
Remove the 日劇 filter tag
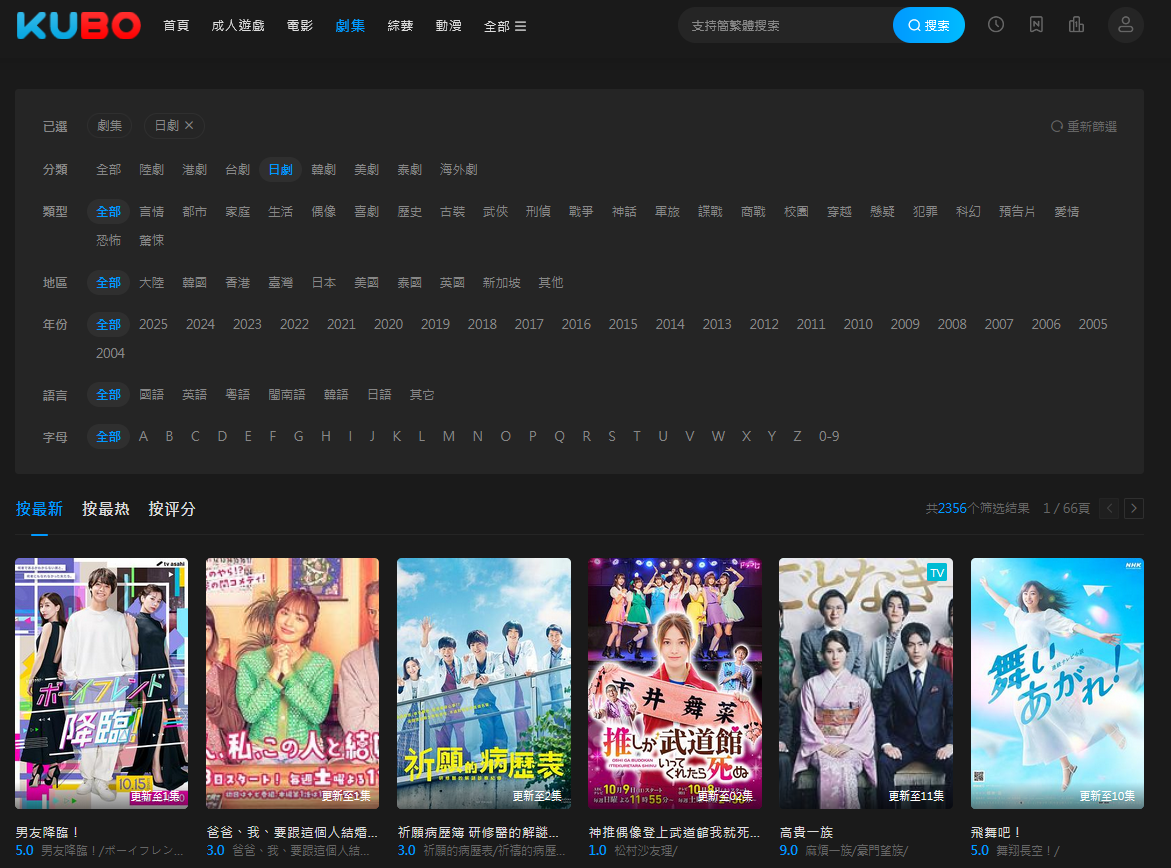tap(189, 126)
